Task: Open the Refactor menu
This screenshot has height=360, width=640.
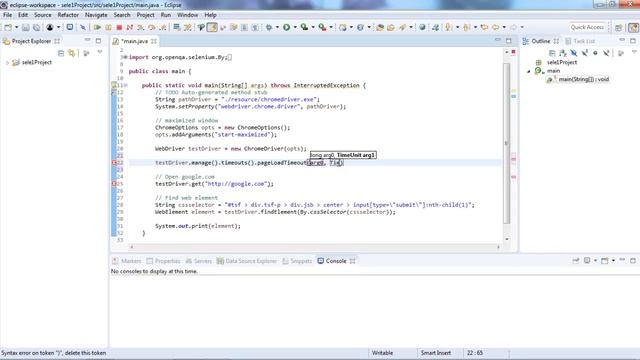Action: [68, 15]
